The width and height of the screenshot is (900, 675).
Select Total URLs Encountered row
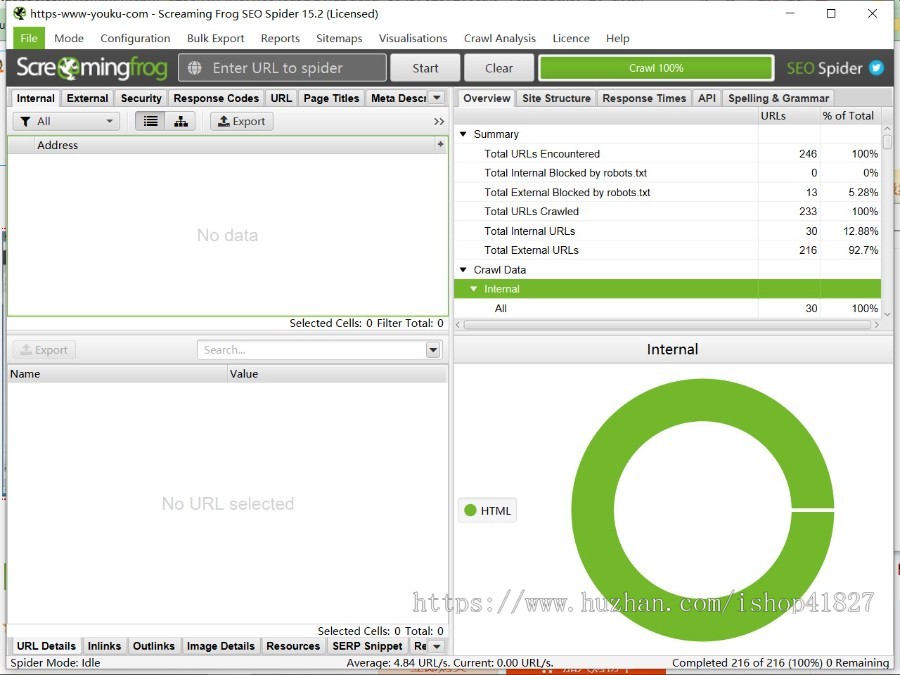pyautogui.click(x=668, y=154)
